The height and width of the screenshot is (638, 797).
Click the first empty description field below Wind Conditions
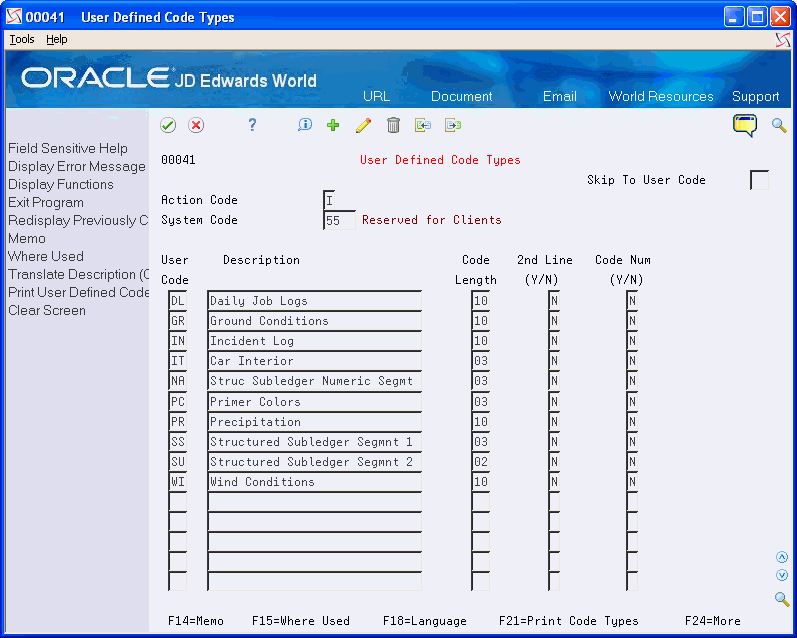coord(315,502)
